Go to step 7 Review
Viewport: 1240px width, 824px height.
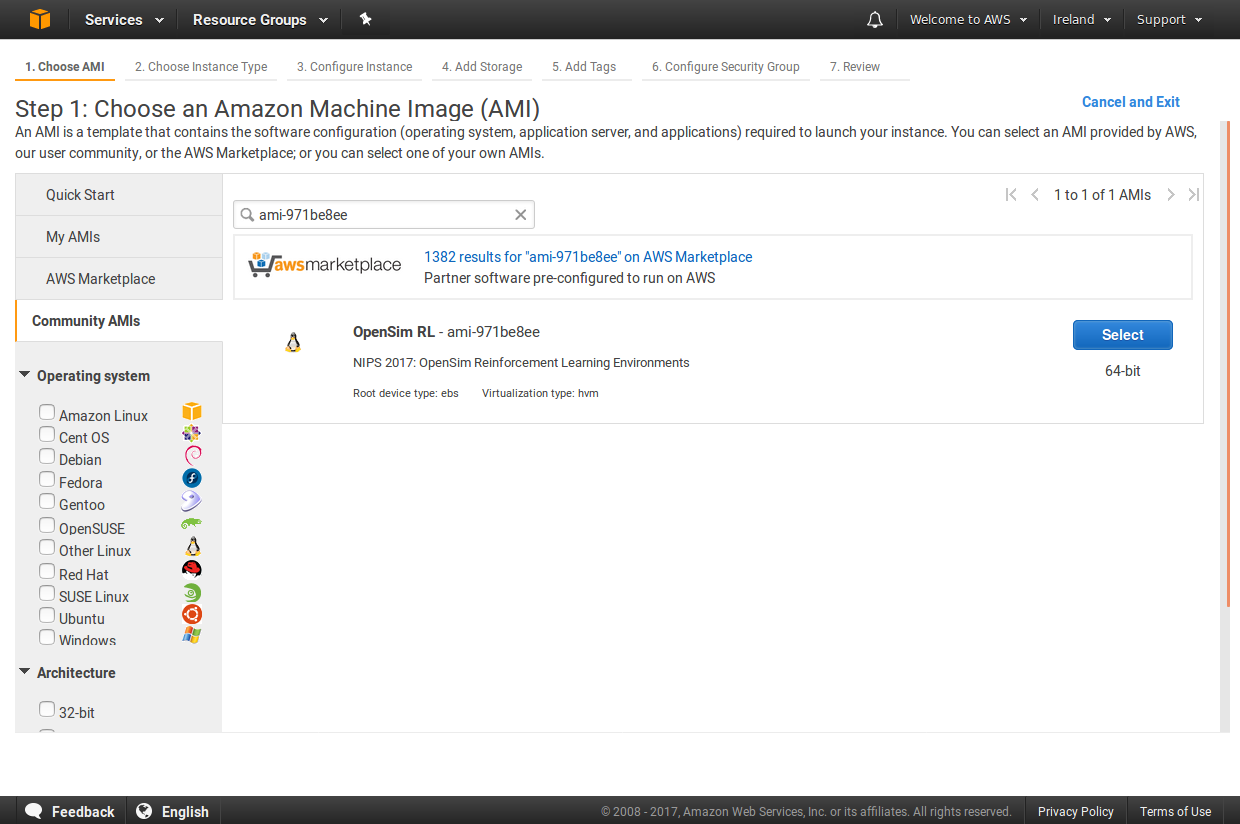pyautogui.click(x=855, y=67)
